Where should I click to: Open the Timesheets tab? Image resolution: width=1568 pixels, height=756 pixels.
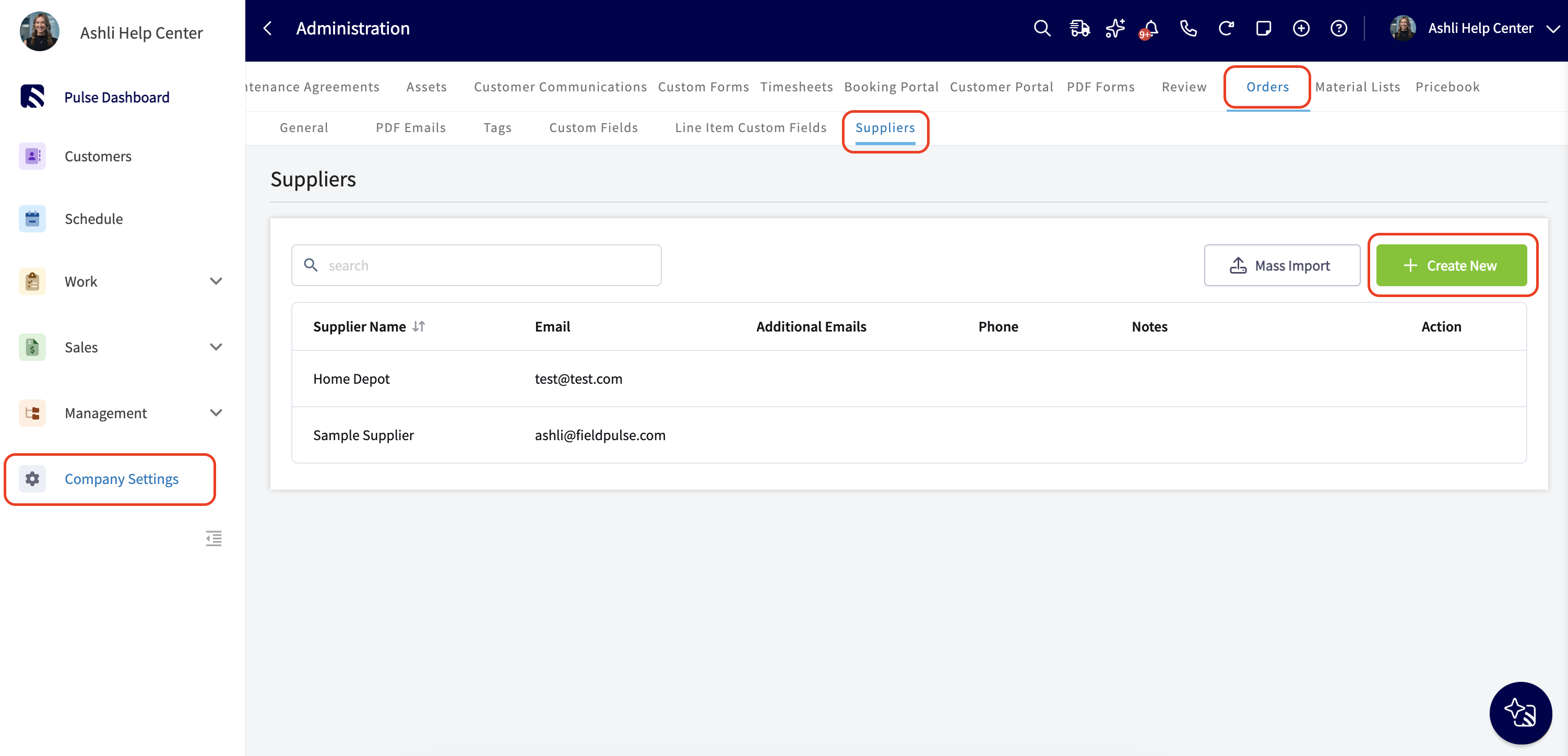point(796,87)
